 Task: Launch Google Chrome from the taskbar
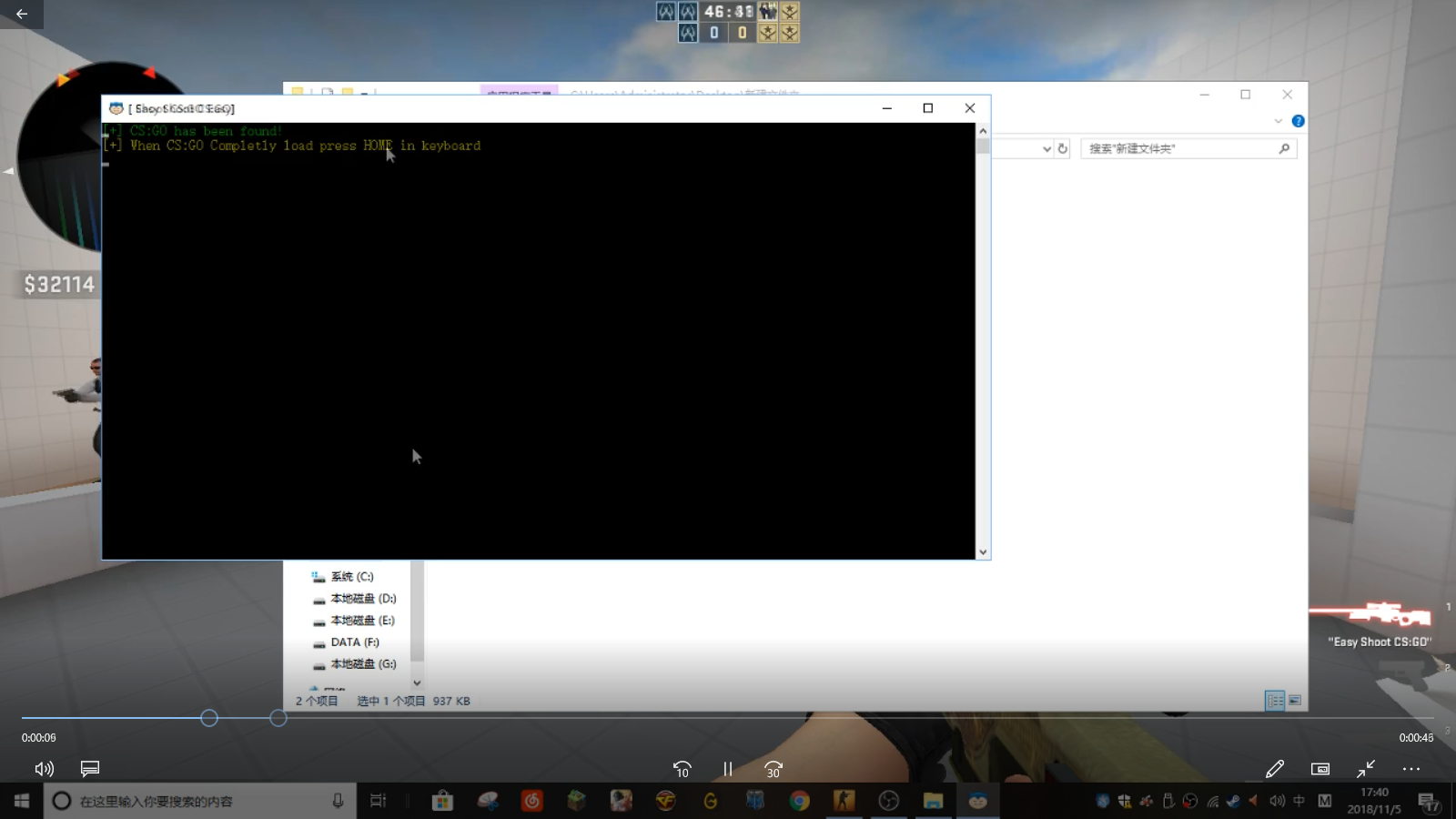[x=799, y=801]
